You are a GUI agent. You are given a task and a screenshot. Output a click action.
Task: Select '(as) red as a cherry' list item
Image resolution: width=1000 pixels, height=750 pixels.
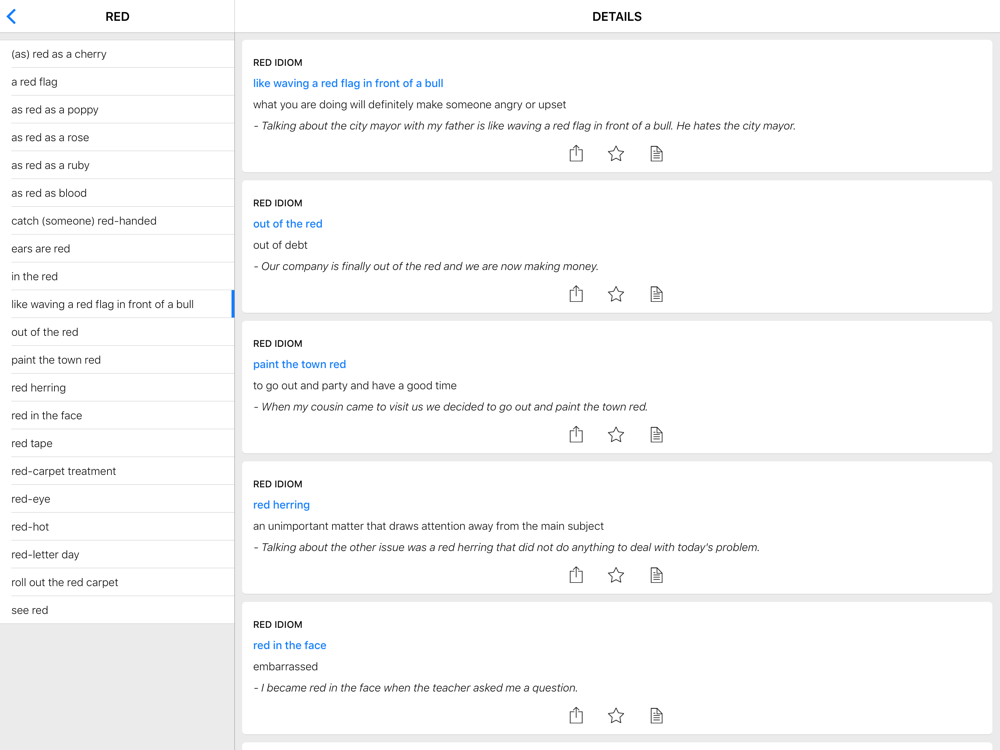tap(59, 54)
